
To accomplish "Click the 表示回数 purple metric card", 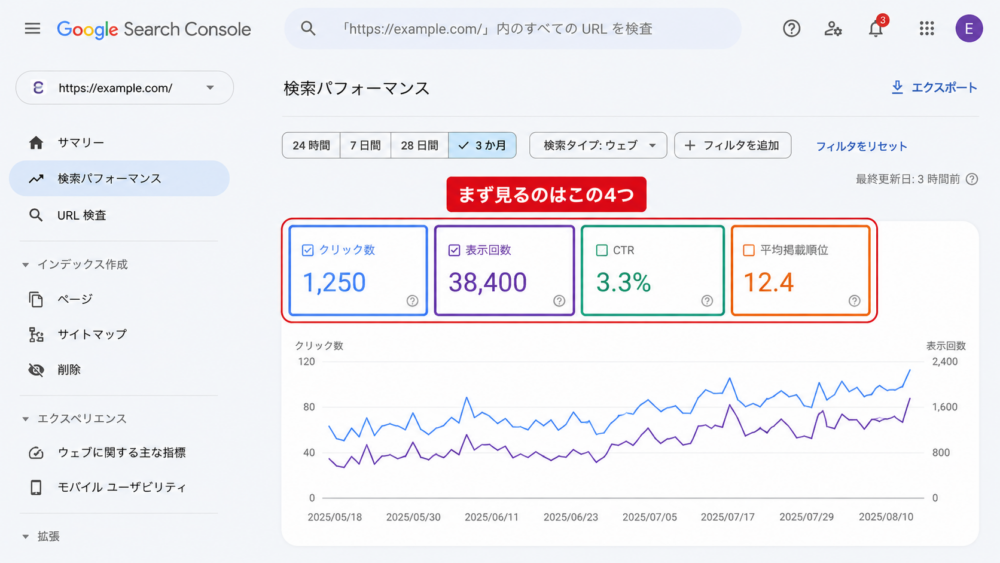I will point(504,270).
